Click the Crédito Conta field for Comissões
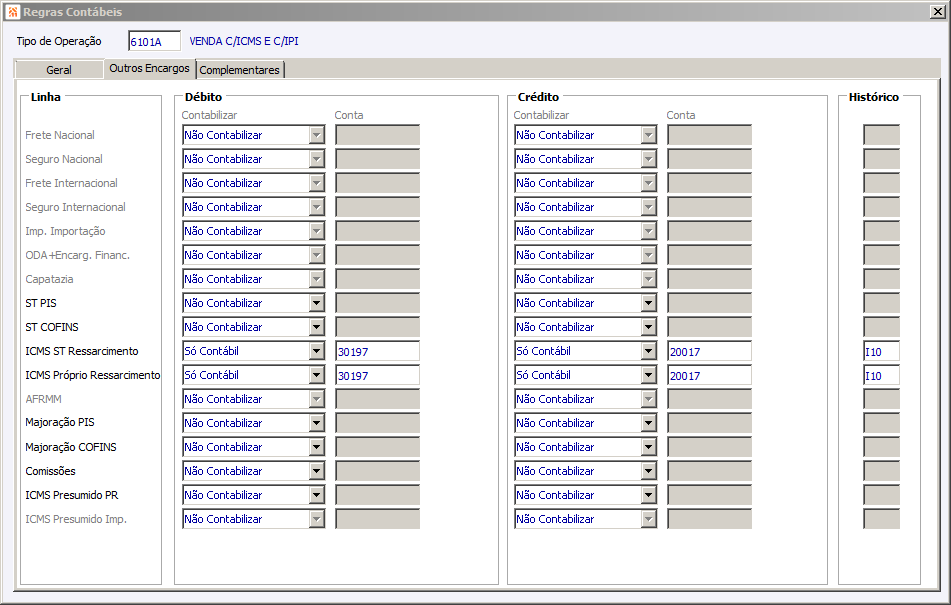951x605 pixels. pyautogui.click(x=709, y=471)
